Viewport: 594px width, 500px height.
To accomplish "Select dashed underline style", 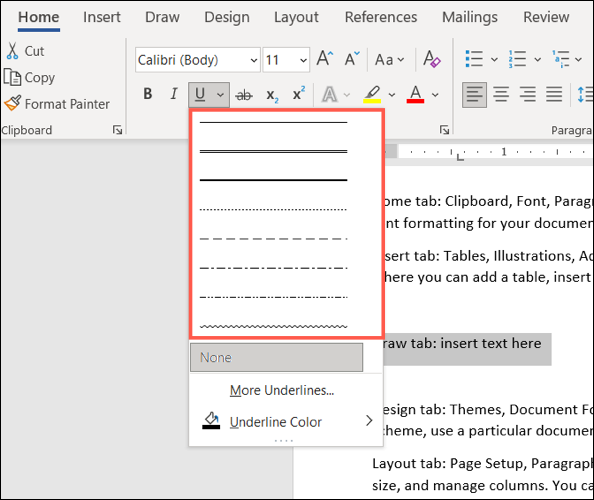I will 274,239.
